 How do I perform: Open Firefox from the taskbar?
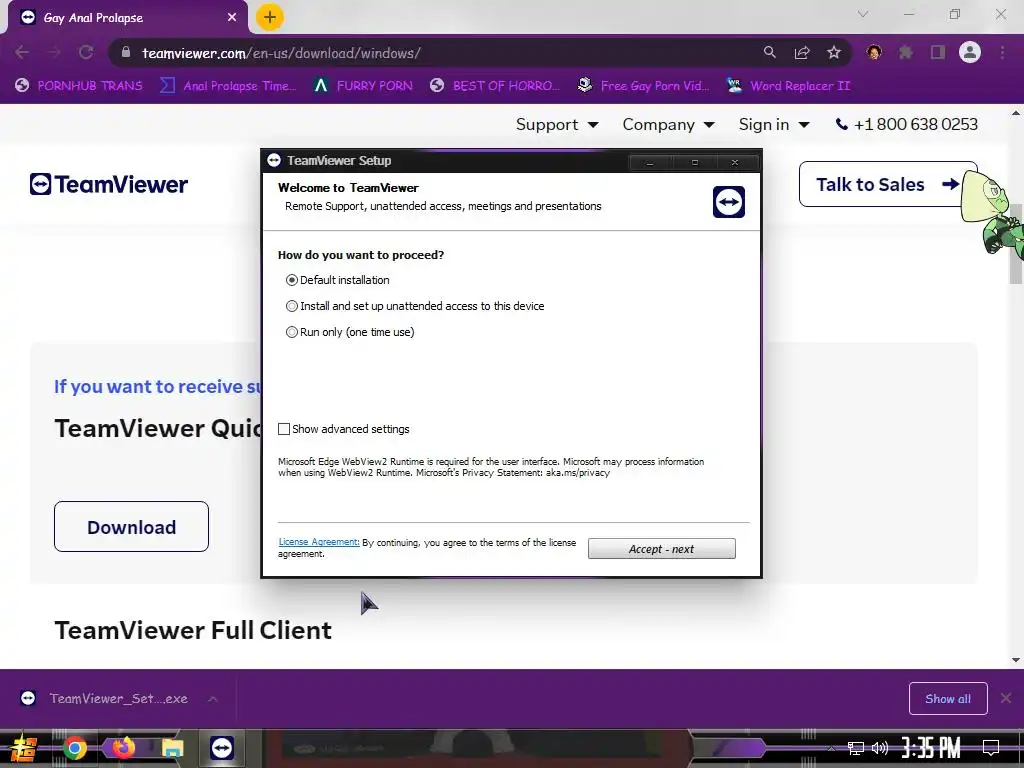[123, 747]
